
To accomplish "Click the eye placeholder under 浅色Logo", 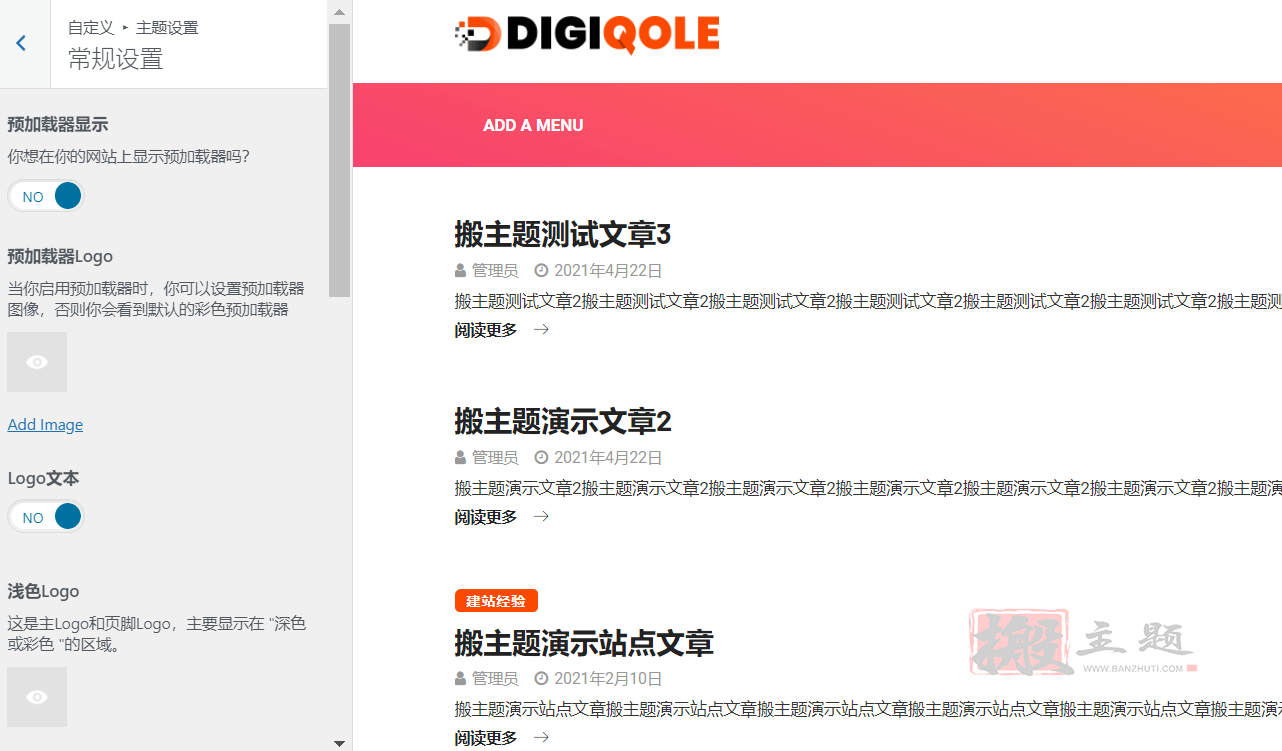I will (37, 697).
